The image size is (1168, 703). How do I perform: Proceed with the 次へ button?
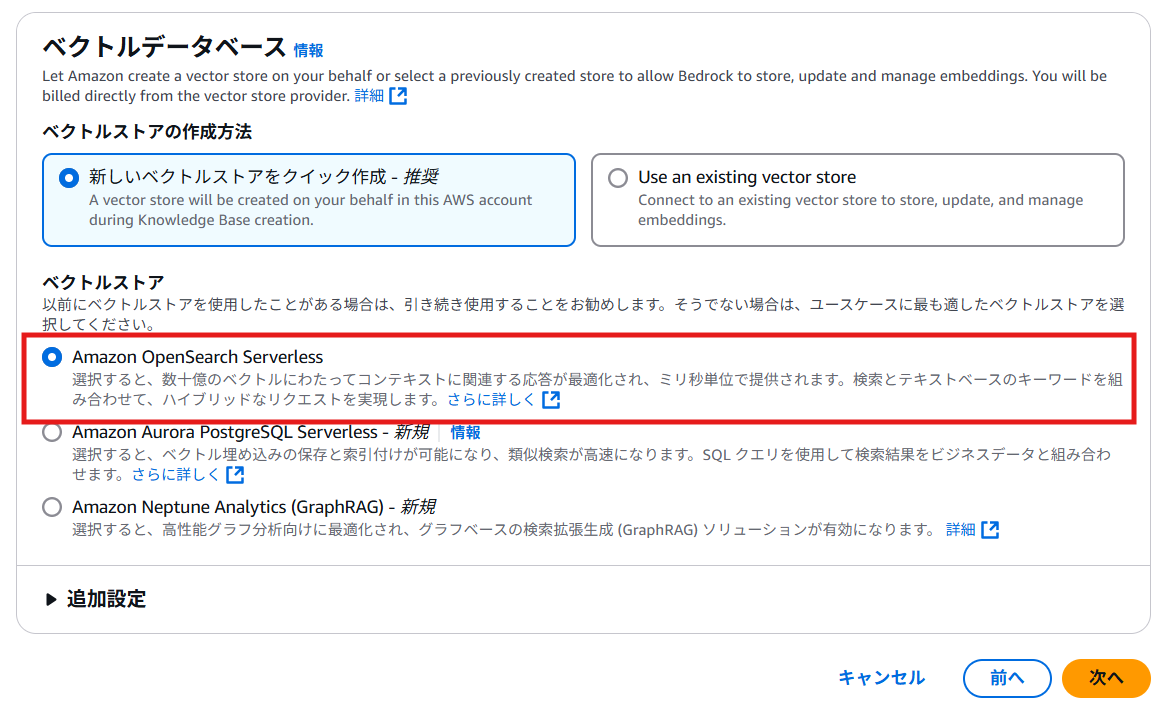[x=1106, y=678]
